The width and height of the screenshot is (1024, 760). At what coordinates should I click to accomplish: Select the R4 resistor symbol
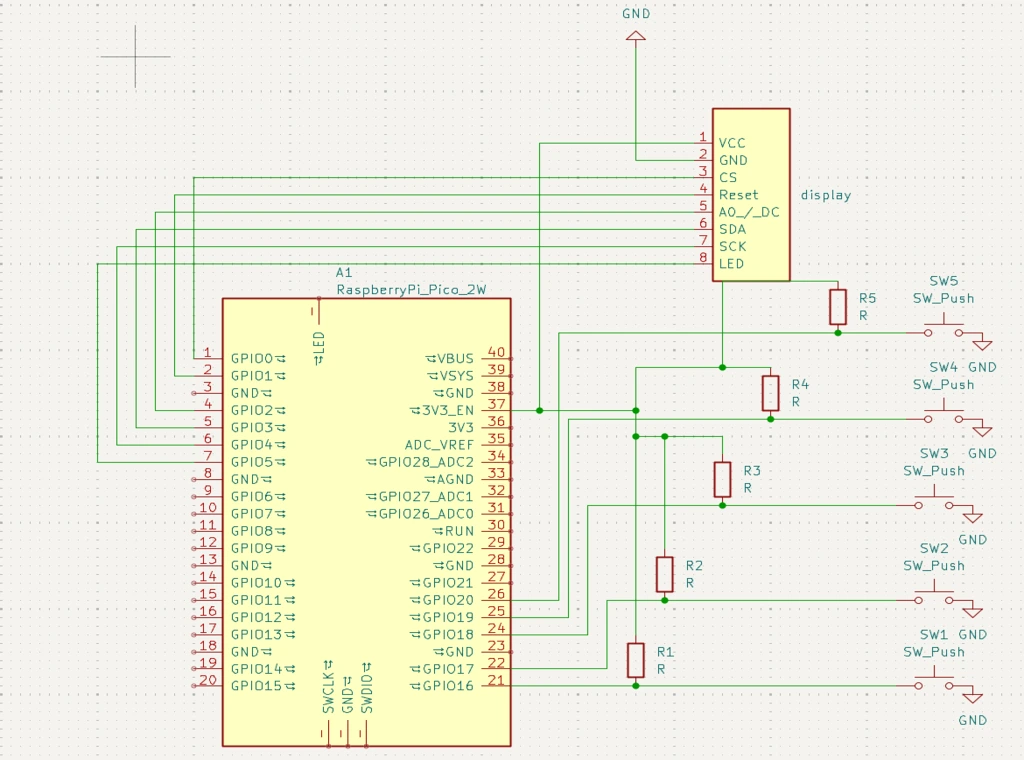[x=770, y=393]
